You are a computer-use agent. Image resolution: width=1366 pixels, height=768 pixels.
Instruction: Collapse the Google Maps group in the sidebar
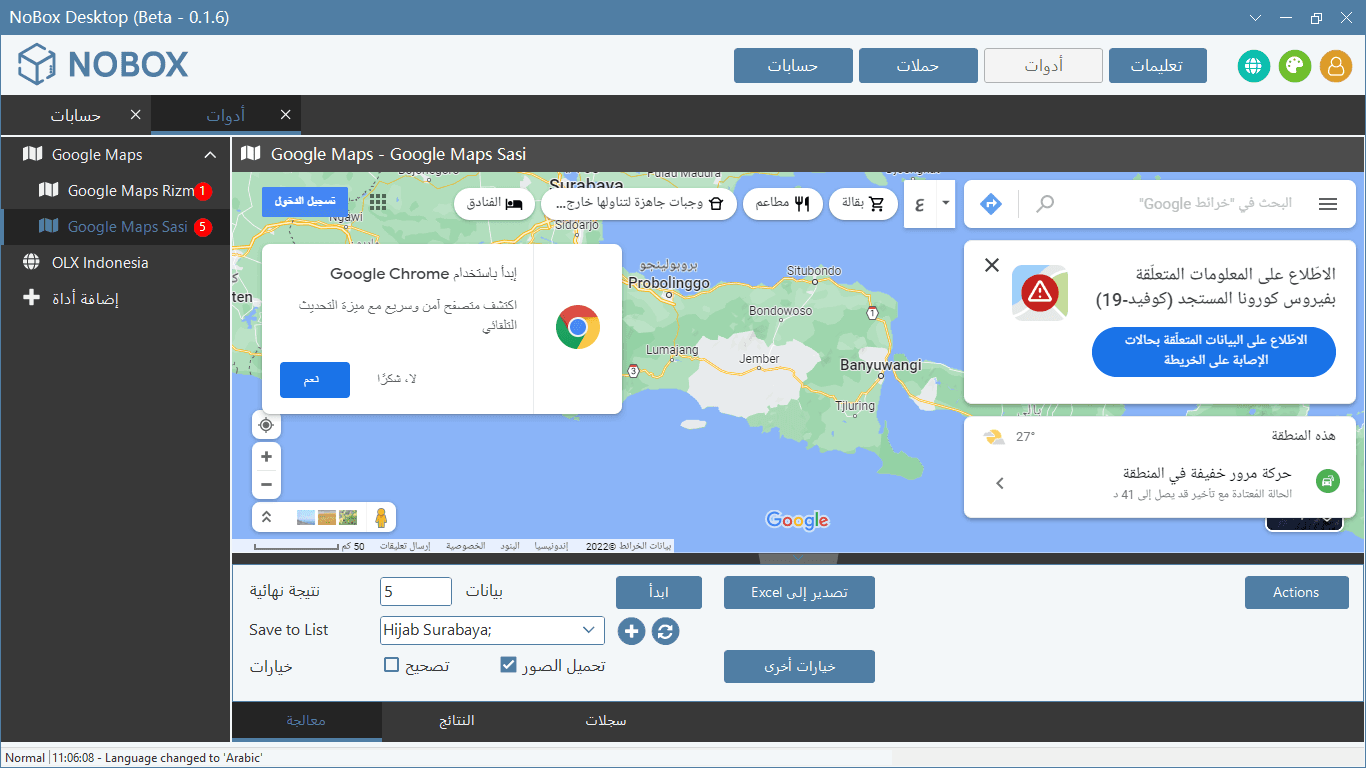209,154
